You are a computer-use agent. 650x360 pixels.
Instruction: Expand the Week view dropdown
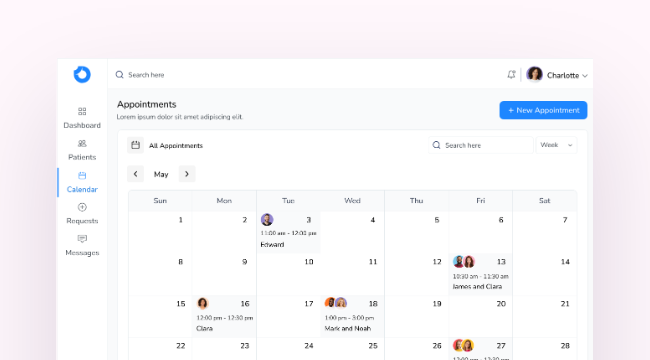click(556, 145)
